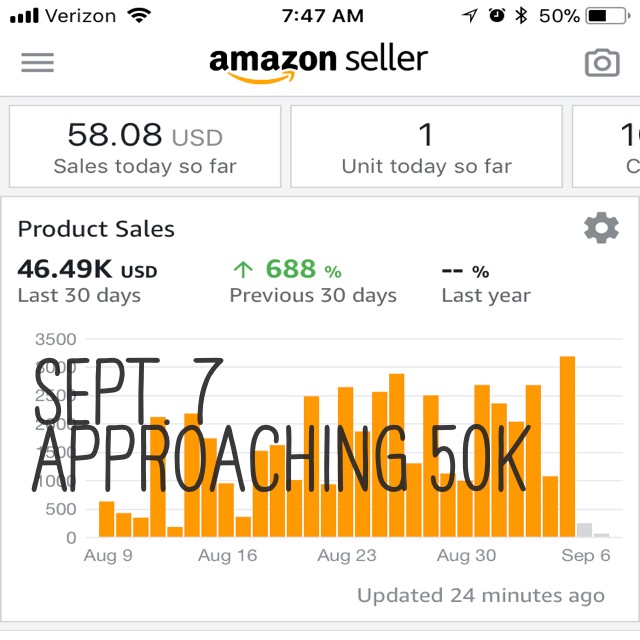Tap the Amazon Seller logo

(x=318, y=63)
